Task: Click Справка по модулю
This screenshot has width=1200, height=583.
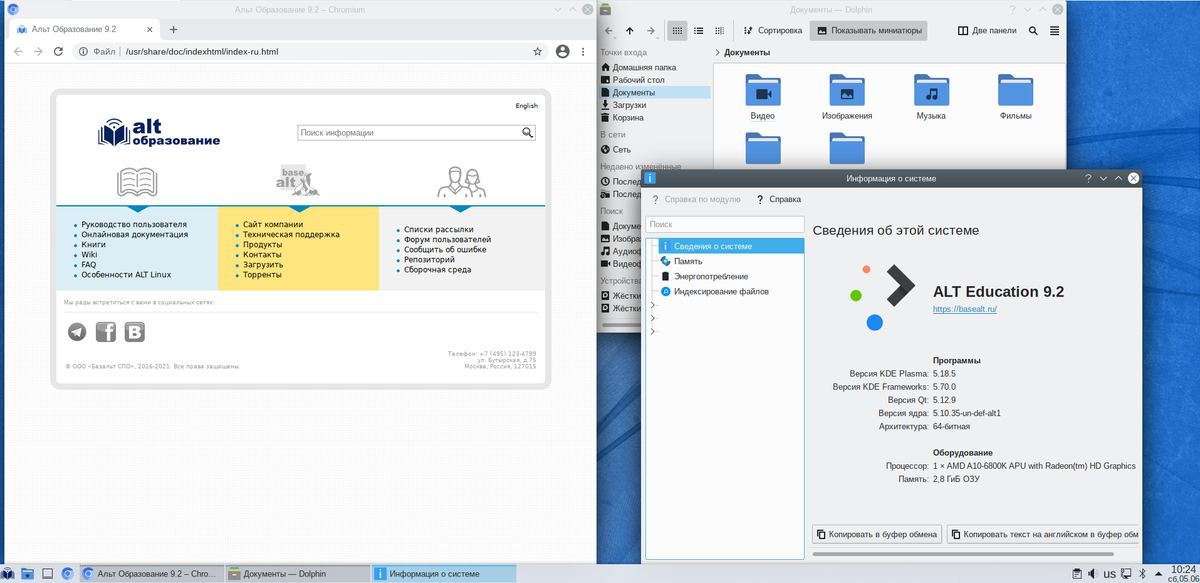Action: pos(695,200)
